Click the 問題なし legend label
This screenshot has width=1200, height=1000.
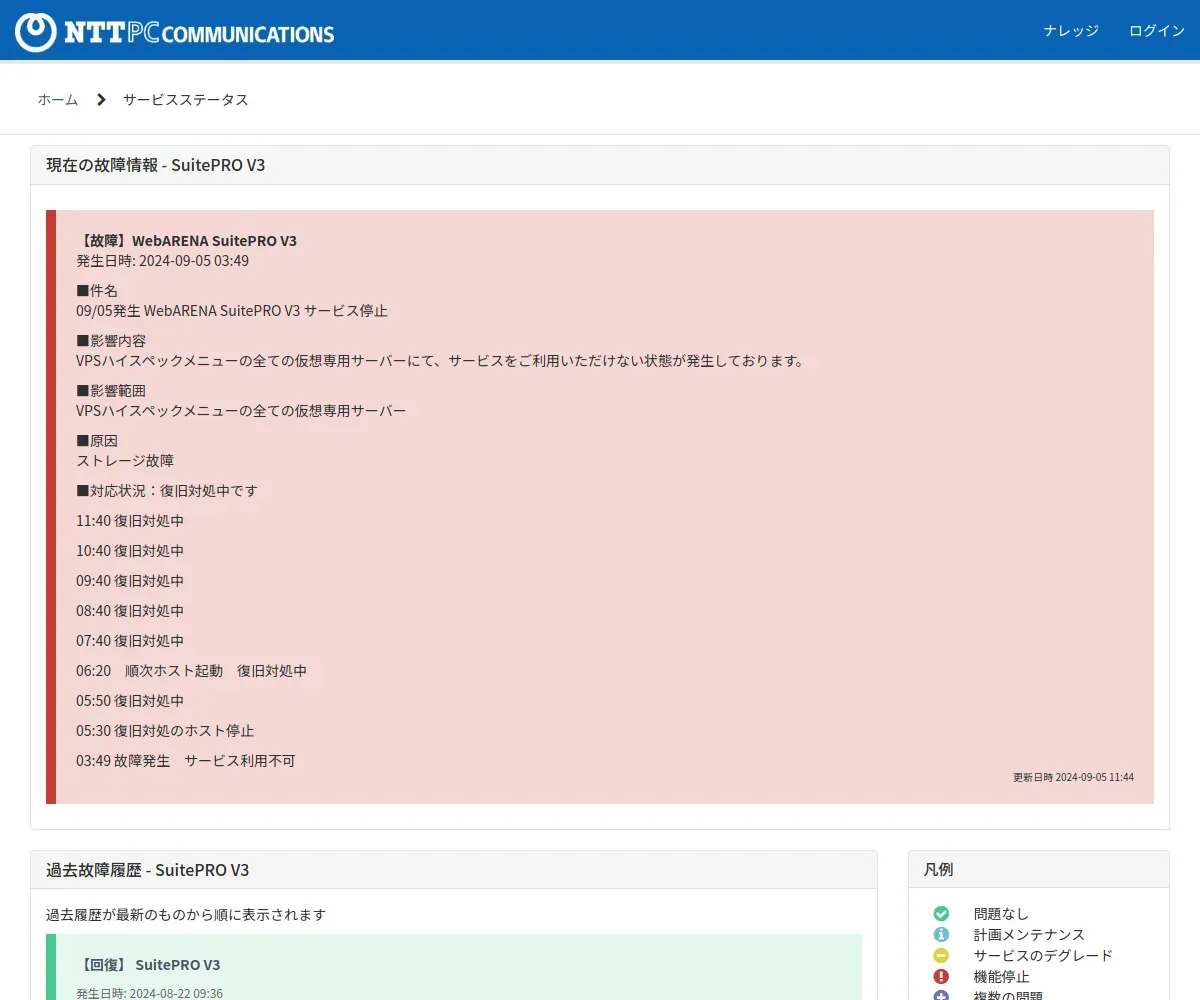tap(1001, 914)
